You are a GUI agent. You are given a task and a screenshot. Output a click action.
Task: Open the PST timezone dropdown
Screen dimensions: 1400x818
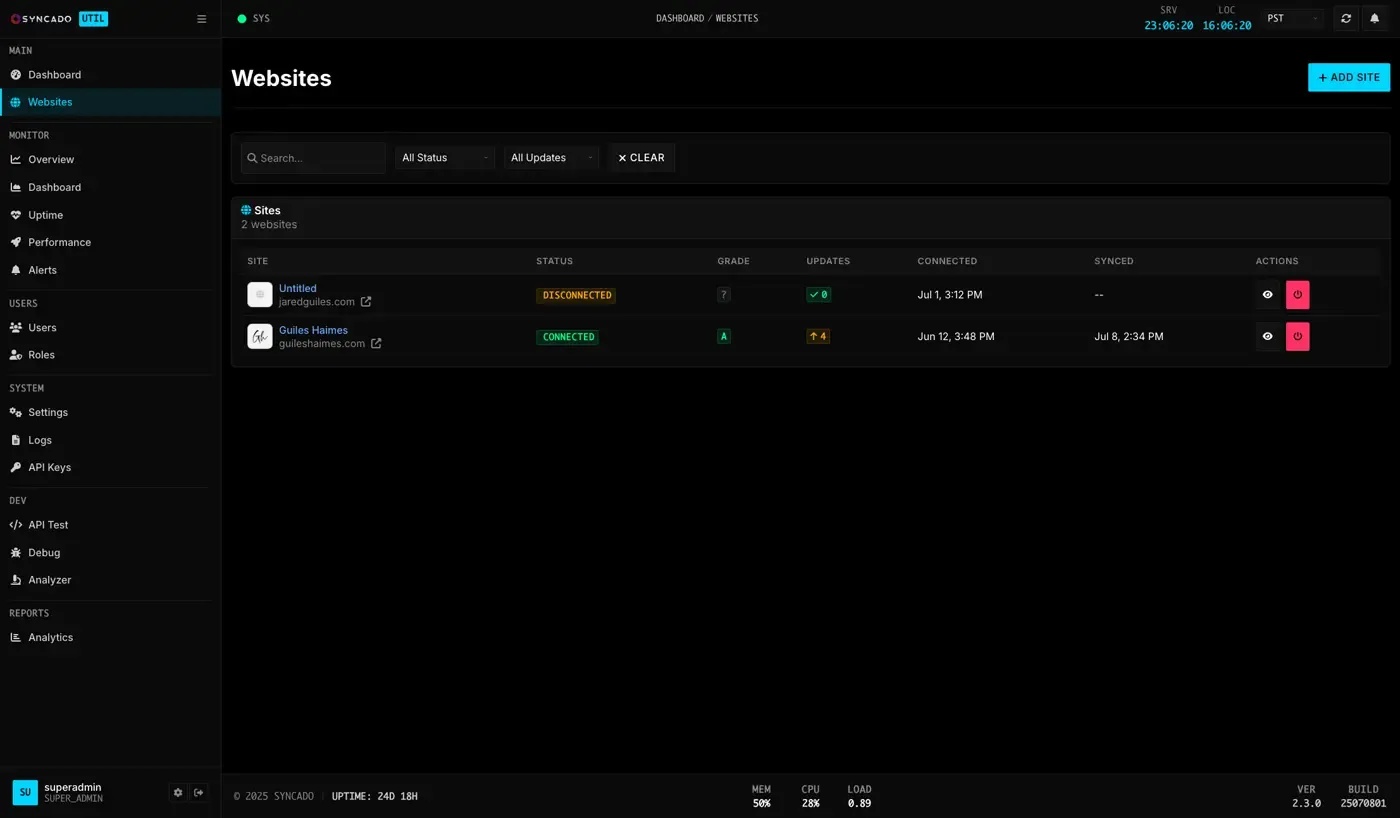pos(1292,19)
